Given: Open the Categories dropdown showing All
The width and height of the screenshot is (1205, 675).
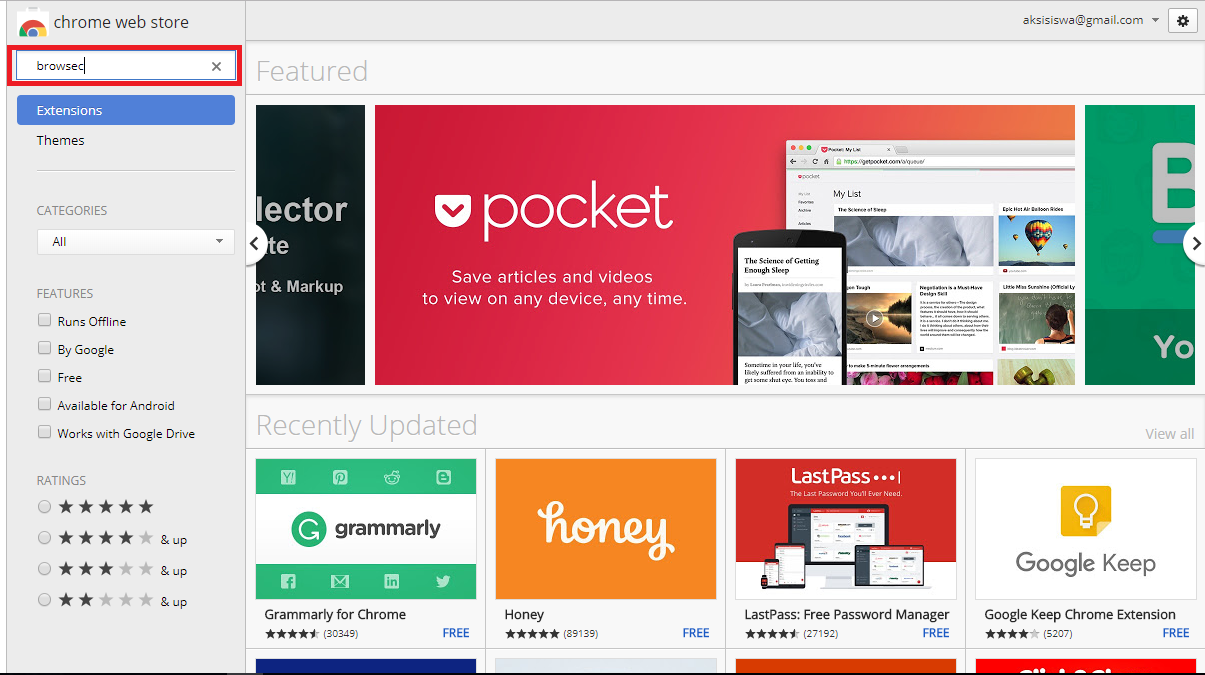Looking at the screenshot, I should (x=135, y=241).
